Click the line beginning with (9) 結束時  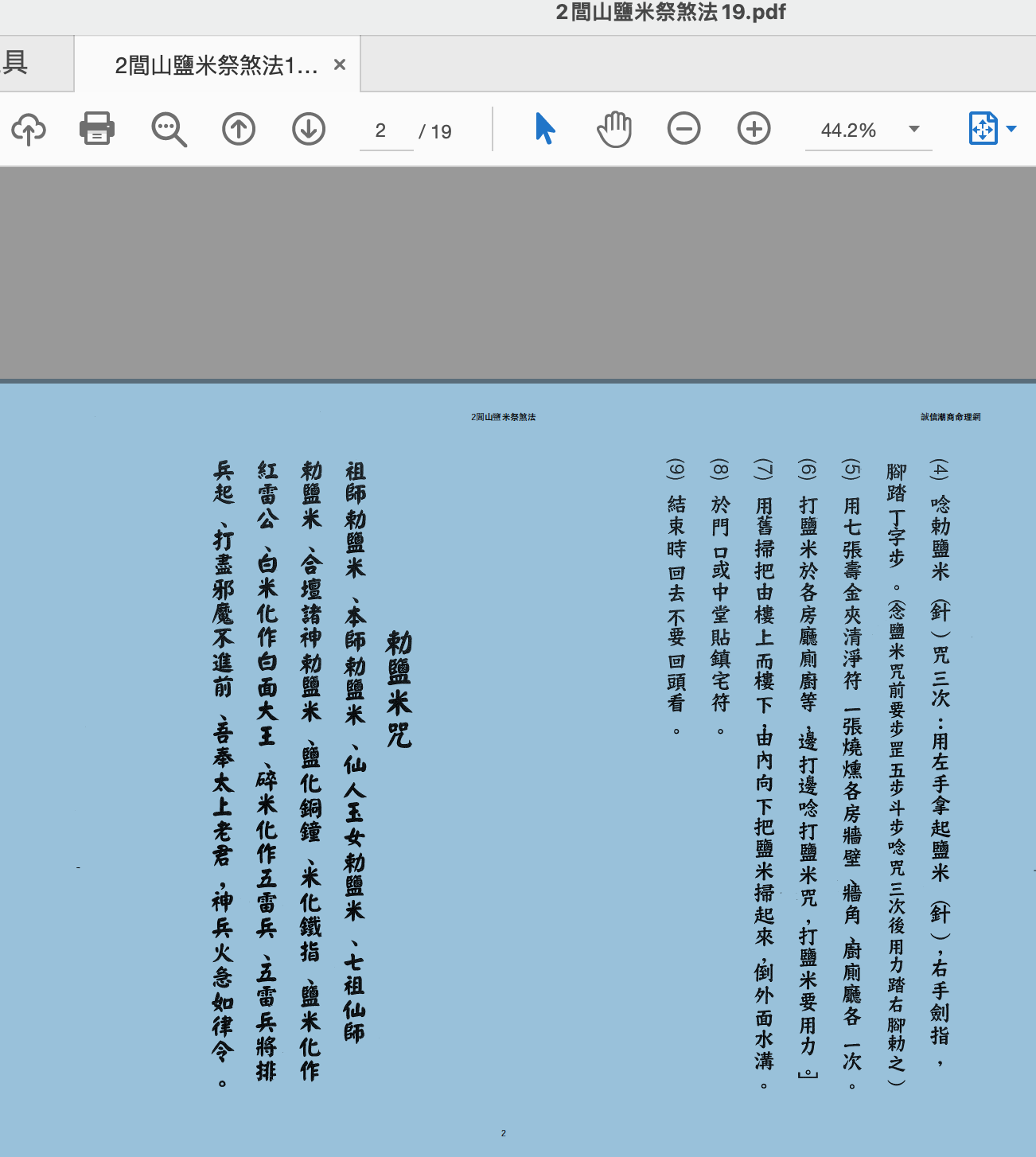coord(676,597)
